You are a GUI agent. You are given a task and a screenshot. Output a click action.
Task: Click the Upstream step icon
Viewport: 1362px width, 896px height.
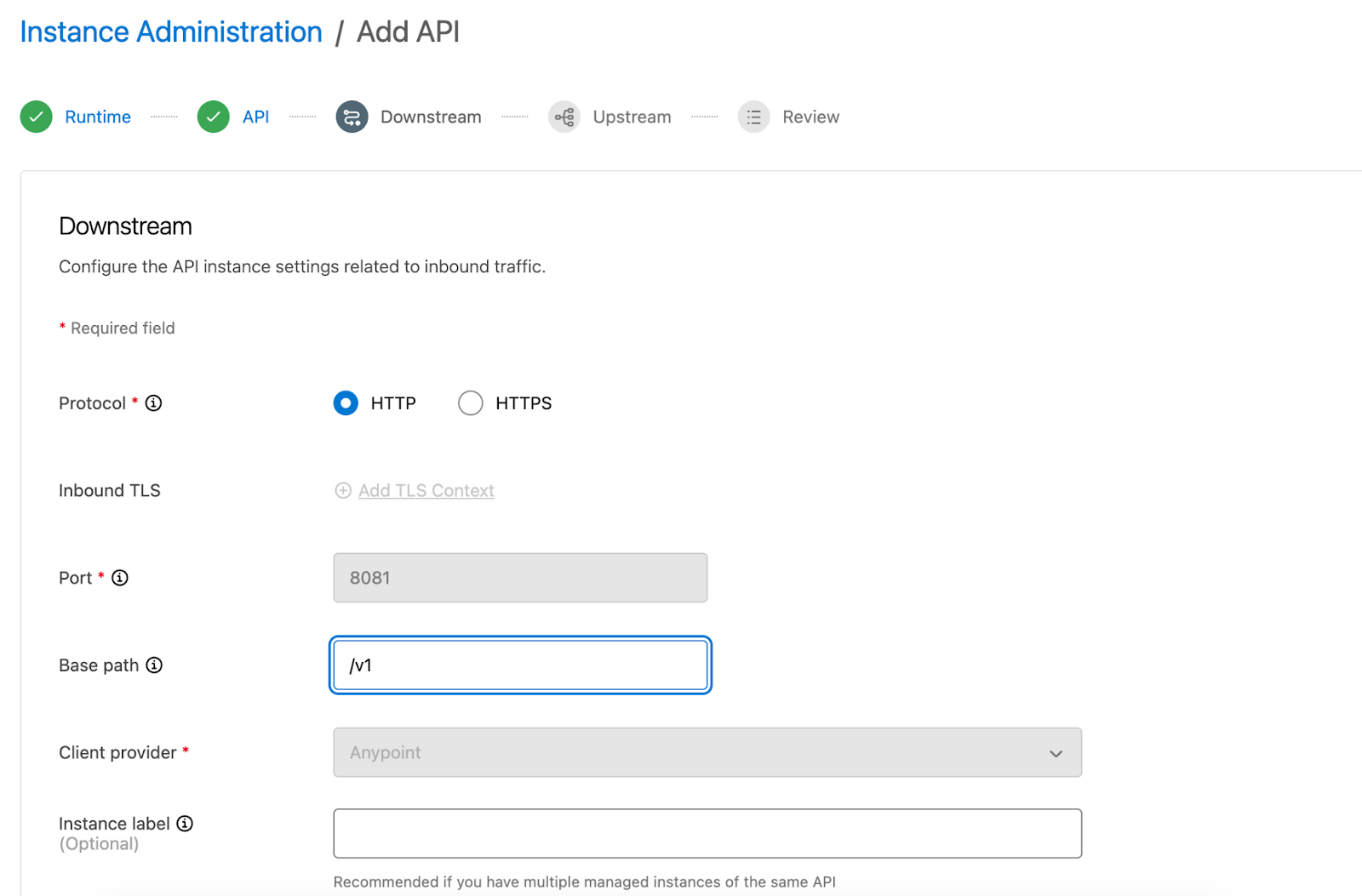564,117
